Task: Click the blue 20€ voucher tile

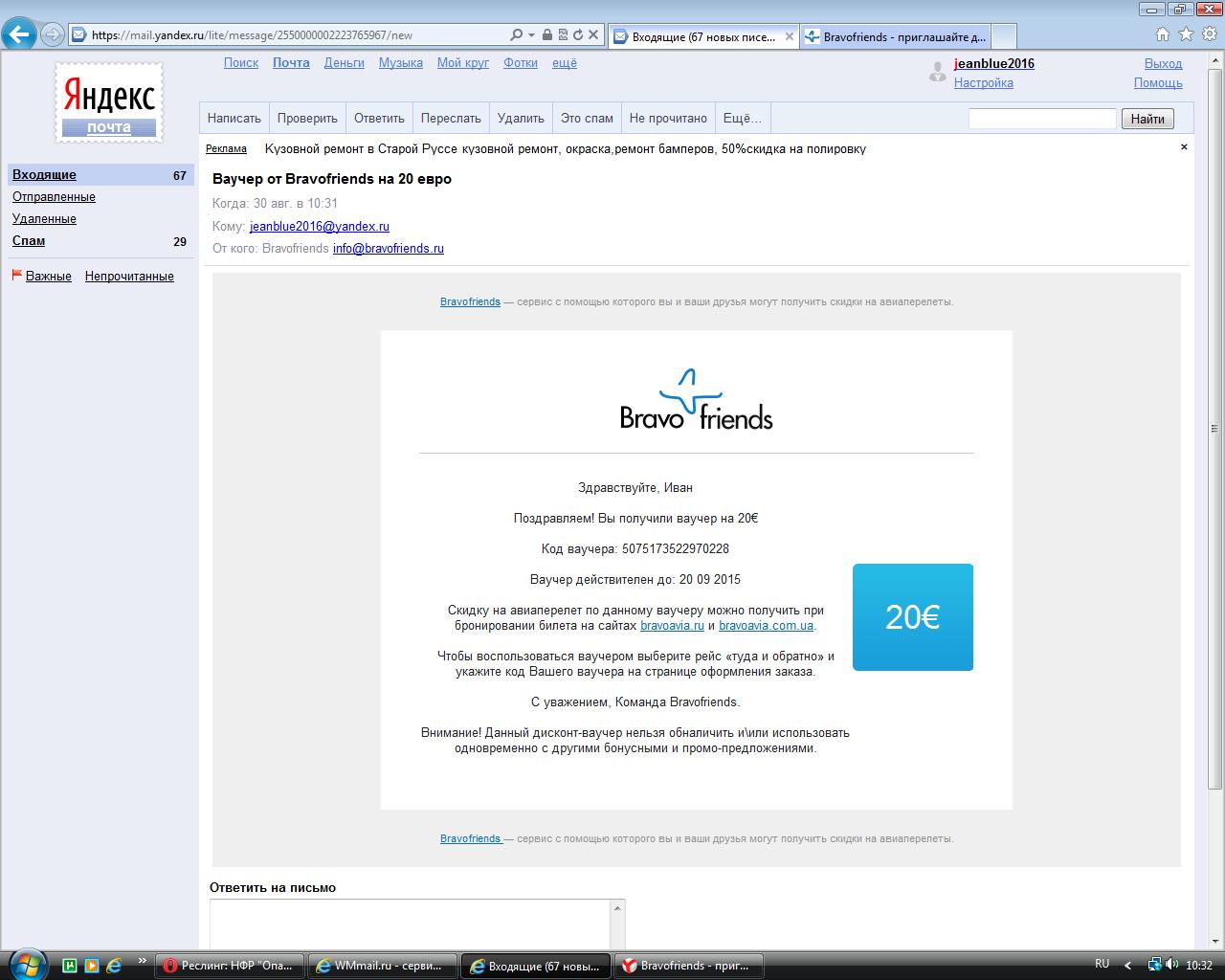Action: coord(912,617)
